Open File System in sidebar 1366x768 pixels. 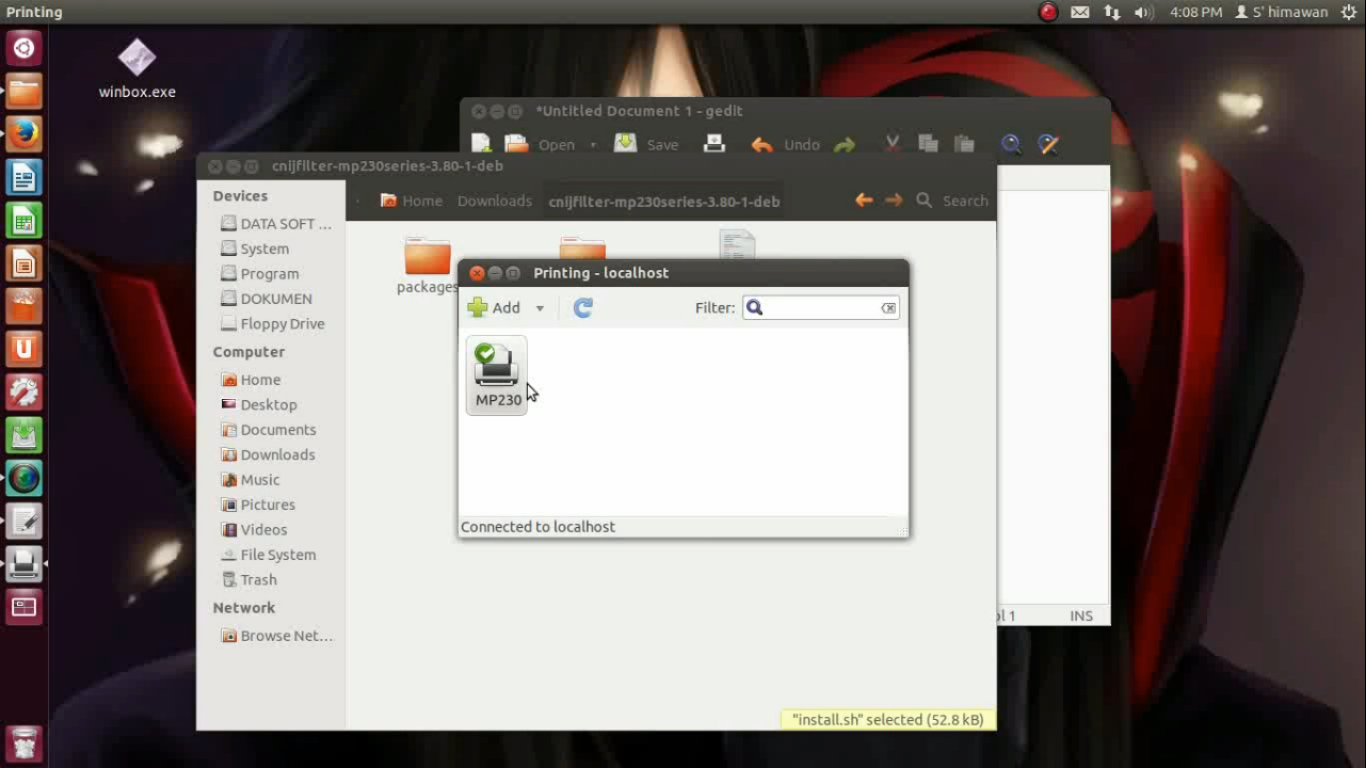[x=269, y=555]
